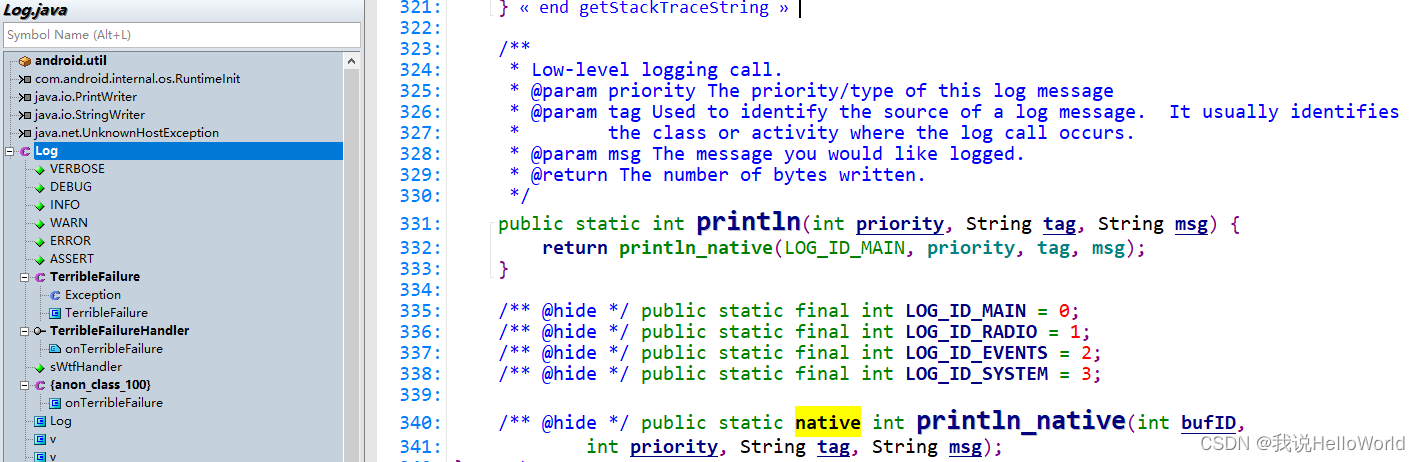Select the sWtfHandler field icon

pyautogui.click(x=40, y=367)
